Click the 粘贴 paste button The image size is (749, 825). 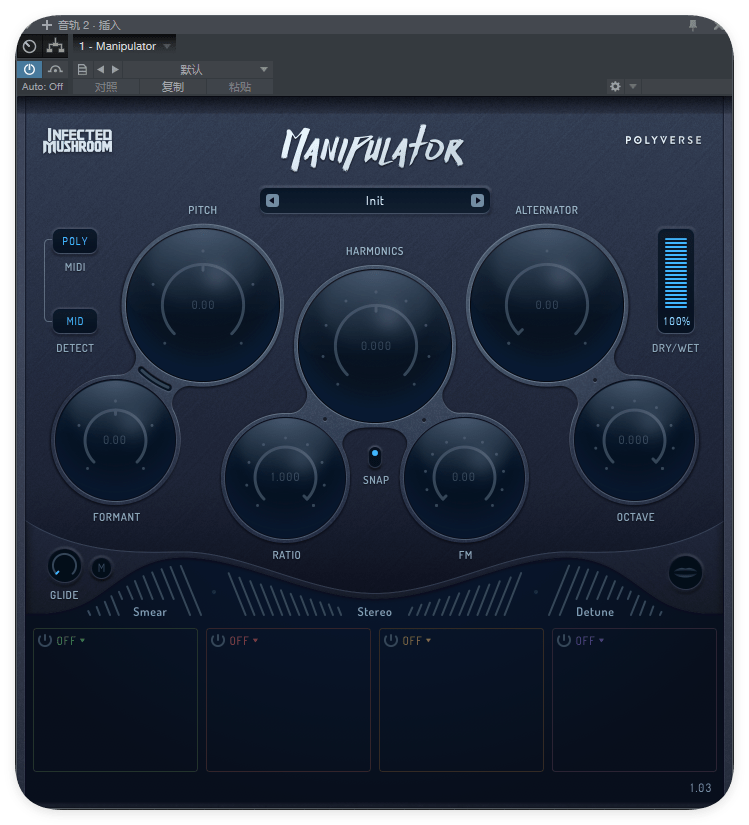pos(240,87)
